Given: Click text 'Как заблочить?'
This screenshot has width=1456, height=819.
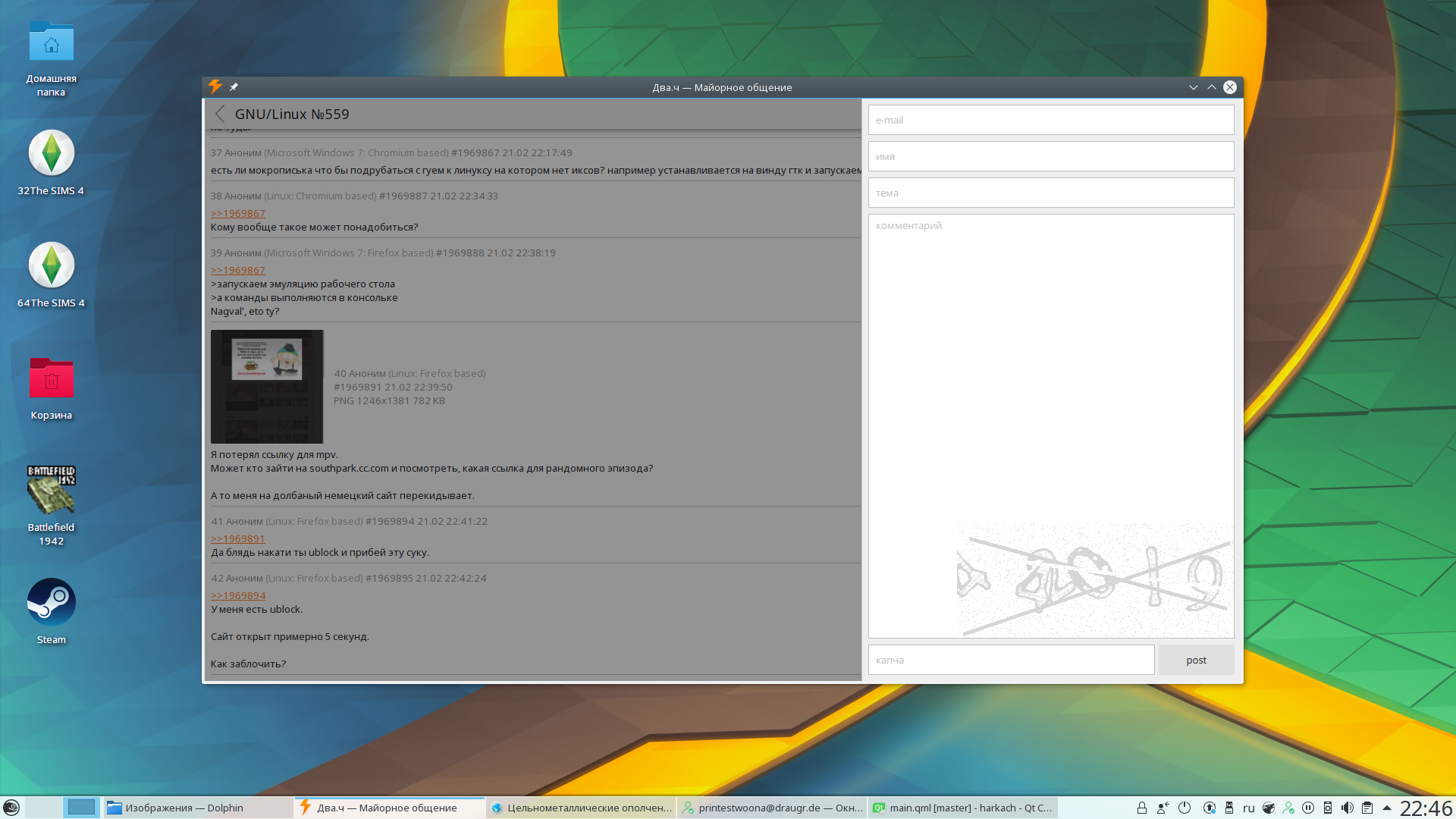Looking at the screenshot, I should pos(248,664).
